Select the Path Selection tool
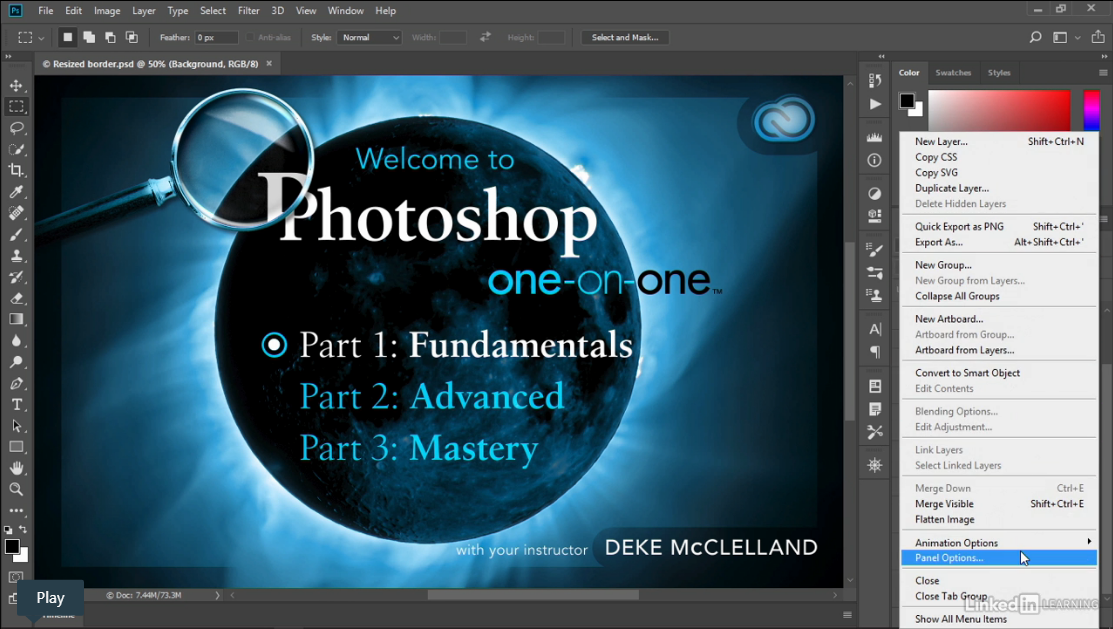1113x629 pixels. tap(16, 426)
